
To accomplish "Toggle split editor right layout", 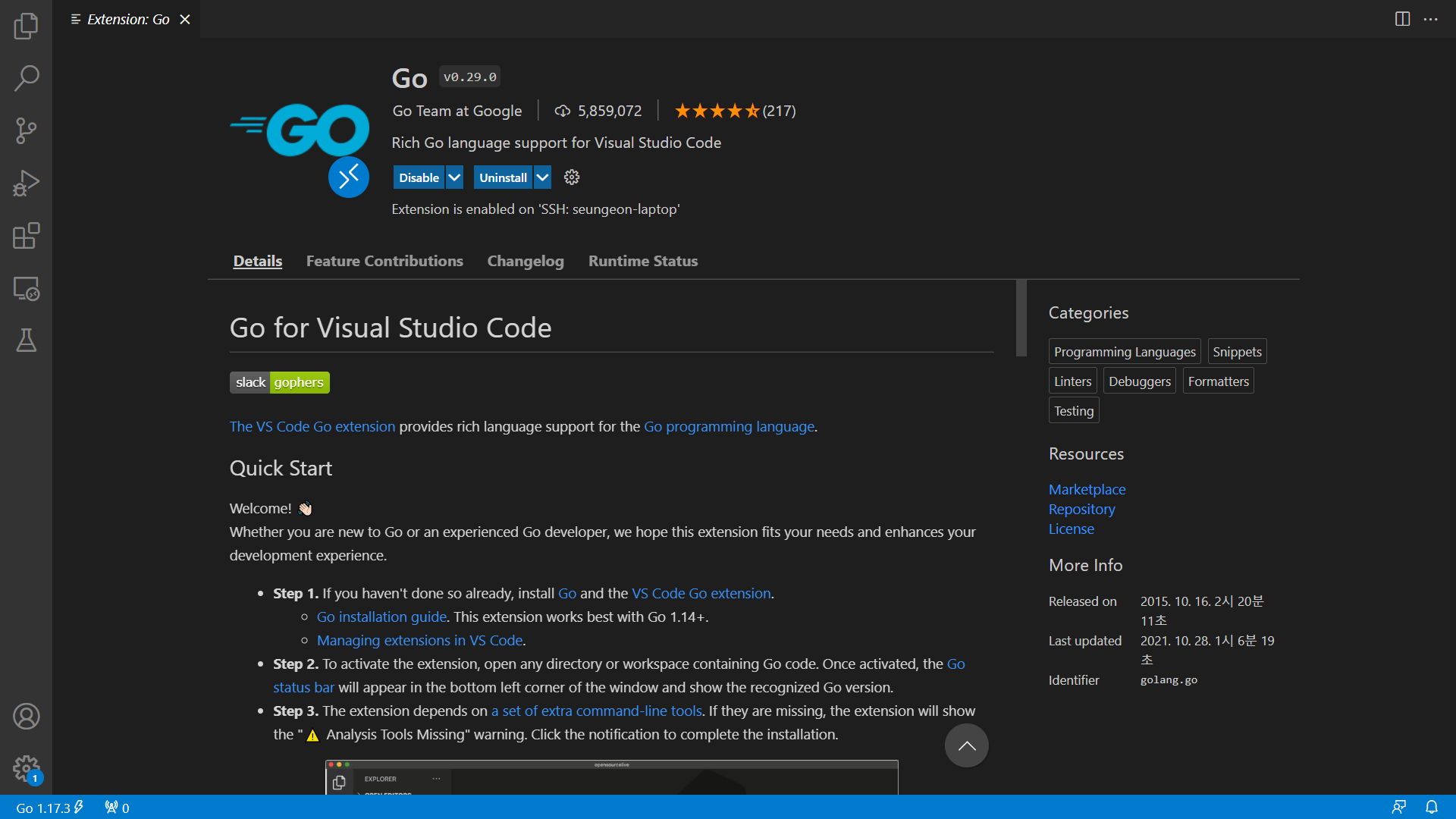I will point(1402,19).
